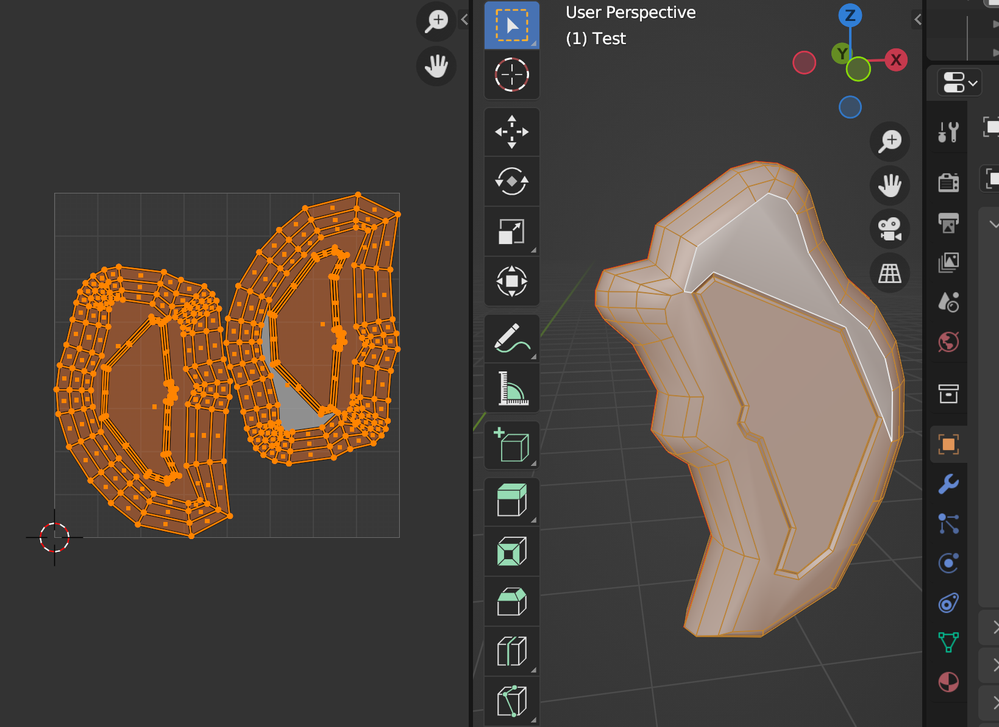Select the Select Box tool

coord(511,25)
